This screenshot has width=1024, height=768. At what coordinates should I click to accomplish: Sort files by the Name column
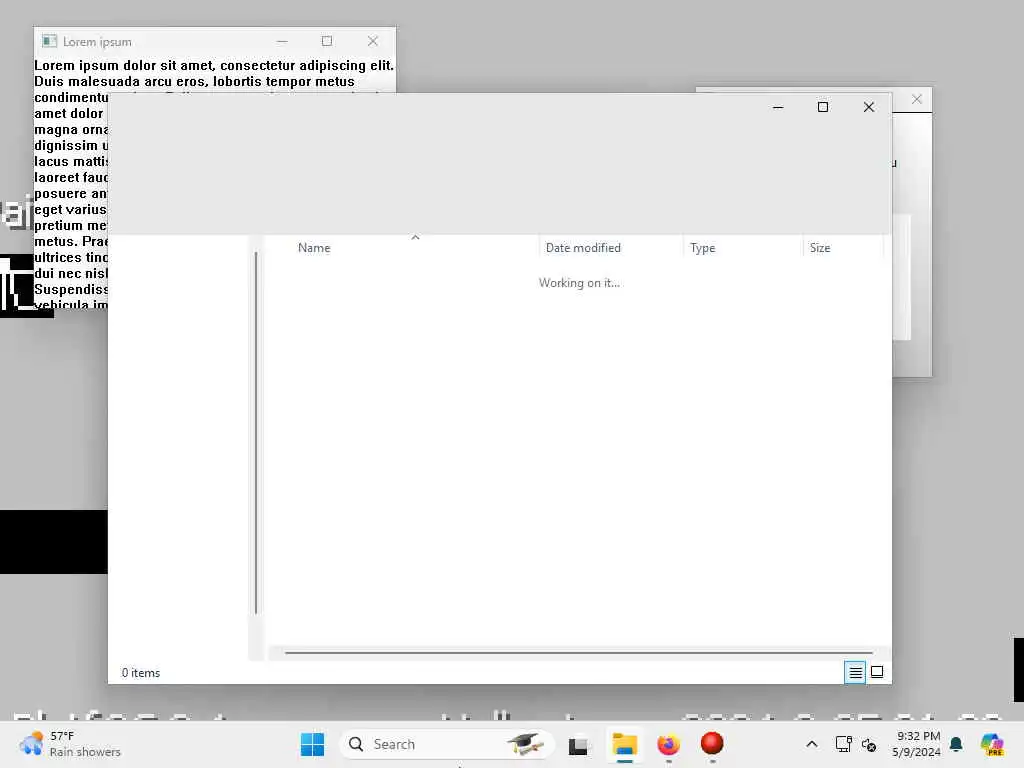point(314,248)
